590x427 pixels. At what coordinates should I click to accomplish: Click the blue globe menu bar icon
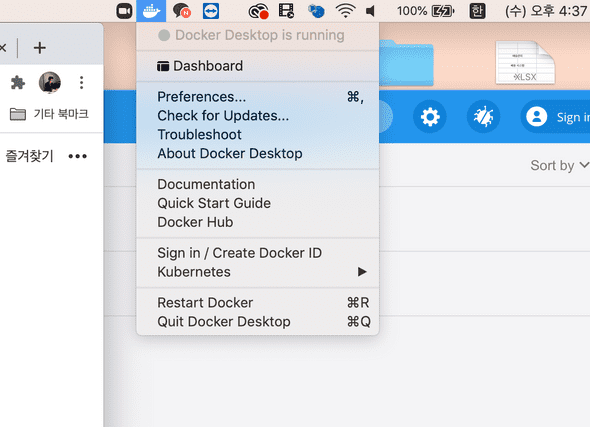pyautogui.click(x=316, y=11)
